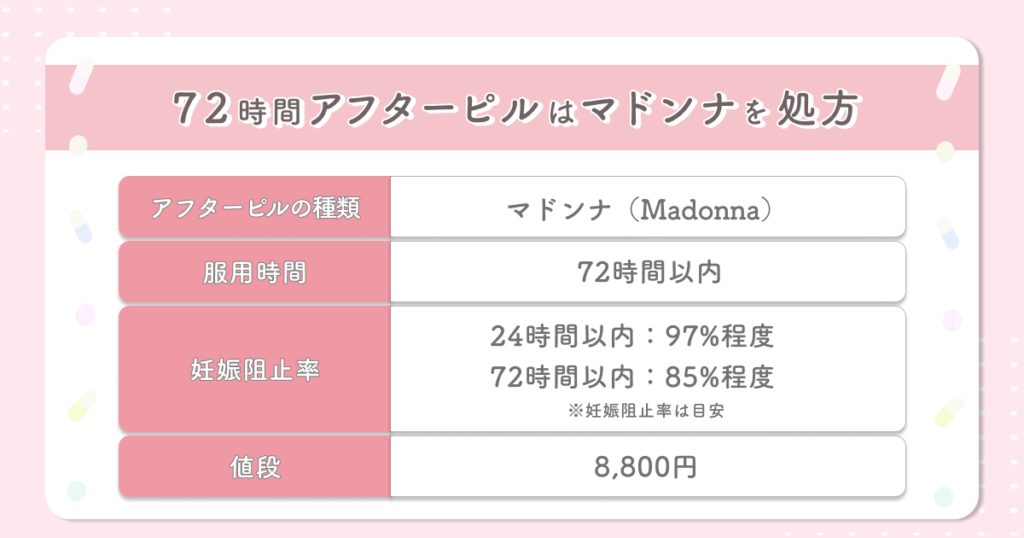Click the yellow capsule icon on right side
Viewport: 1024px width, 538px height.
pyautogui.click(x=949, y=412)
